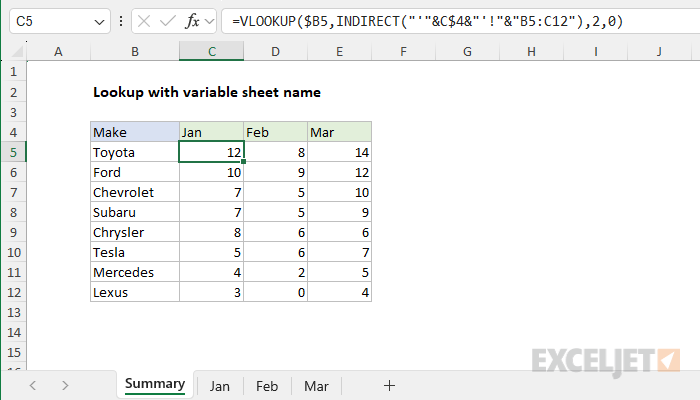Select column H header

531,52
